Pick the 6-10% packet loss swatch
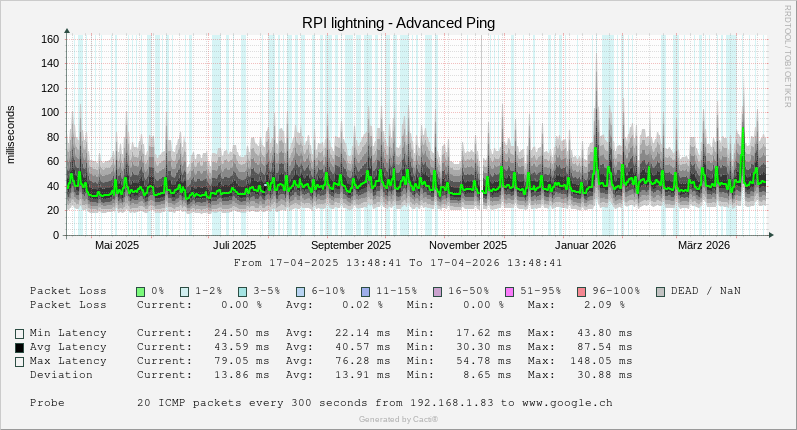The width and height of the screenshot is (797, 430). 301,291
